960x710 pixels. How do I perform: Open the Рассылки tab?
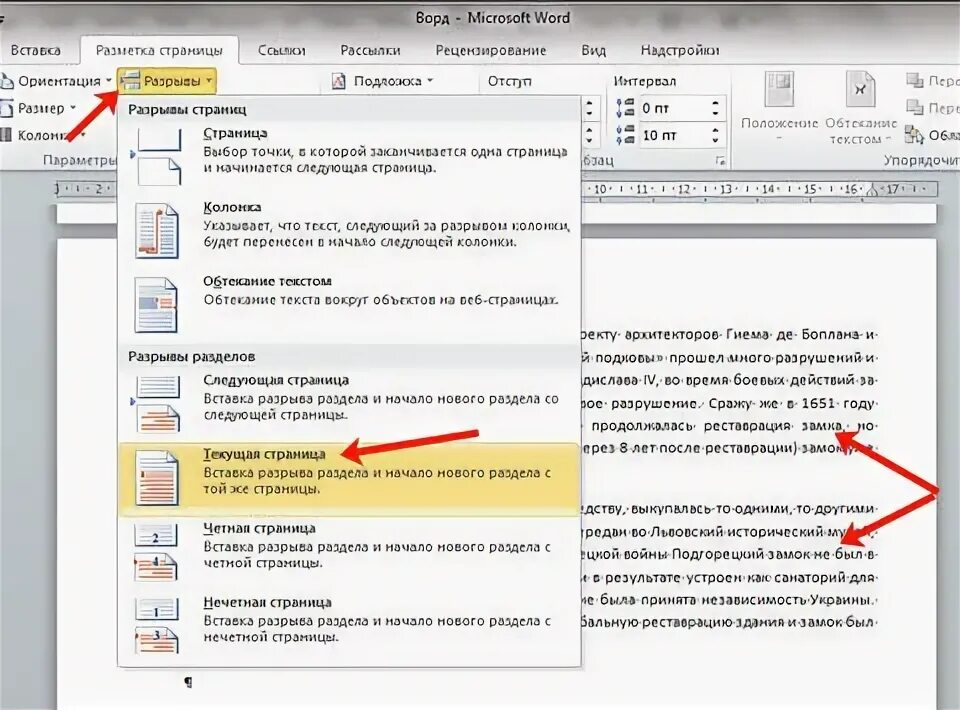coord(370,50)
